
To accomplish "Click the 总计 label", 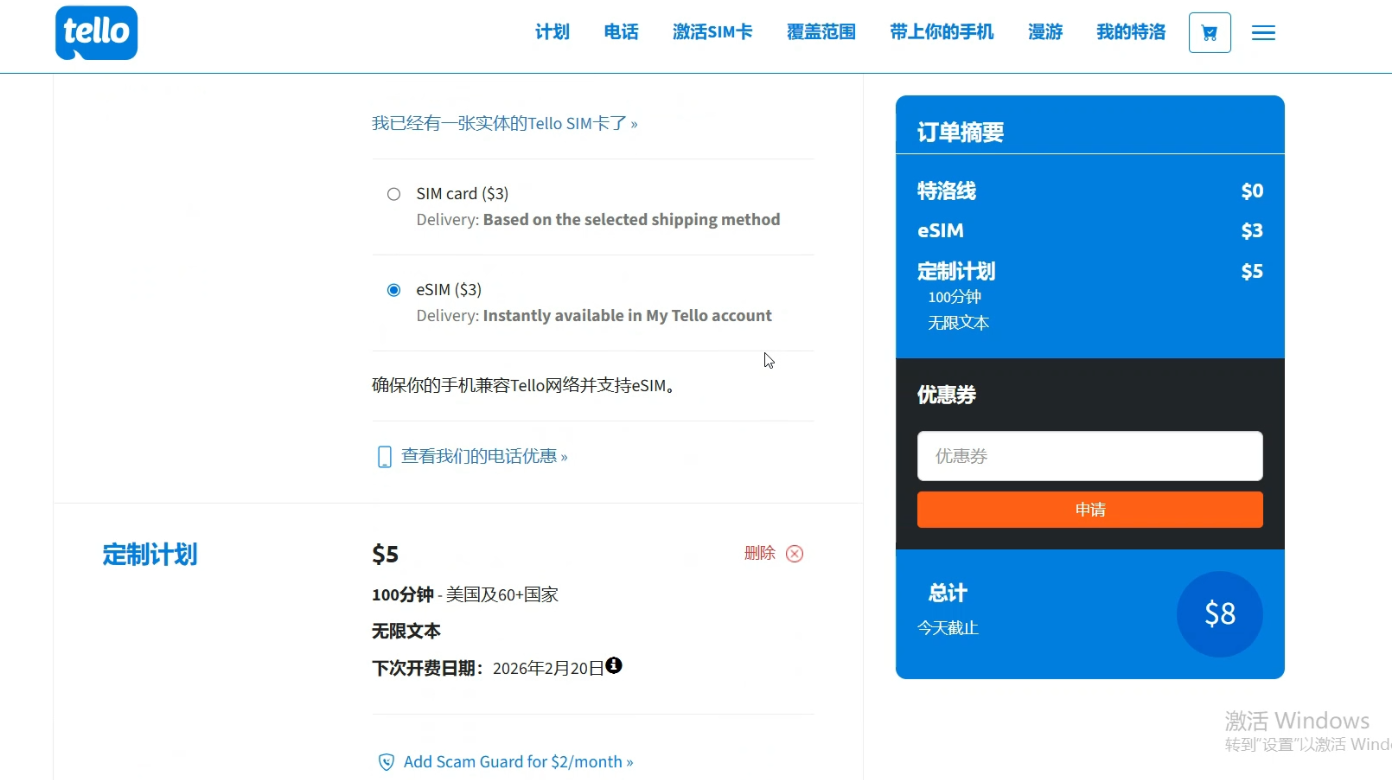I will [948, 593].
